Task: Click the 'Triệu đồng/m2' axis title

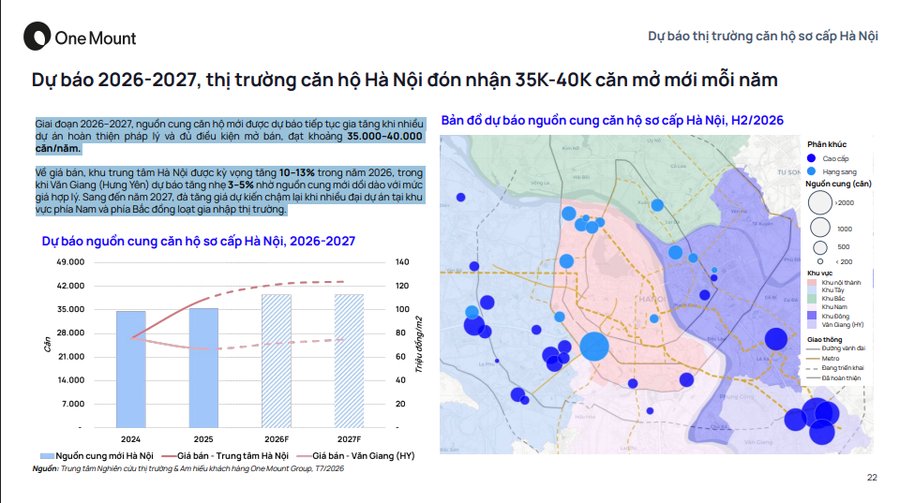Action: coord(419,345)
